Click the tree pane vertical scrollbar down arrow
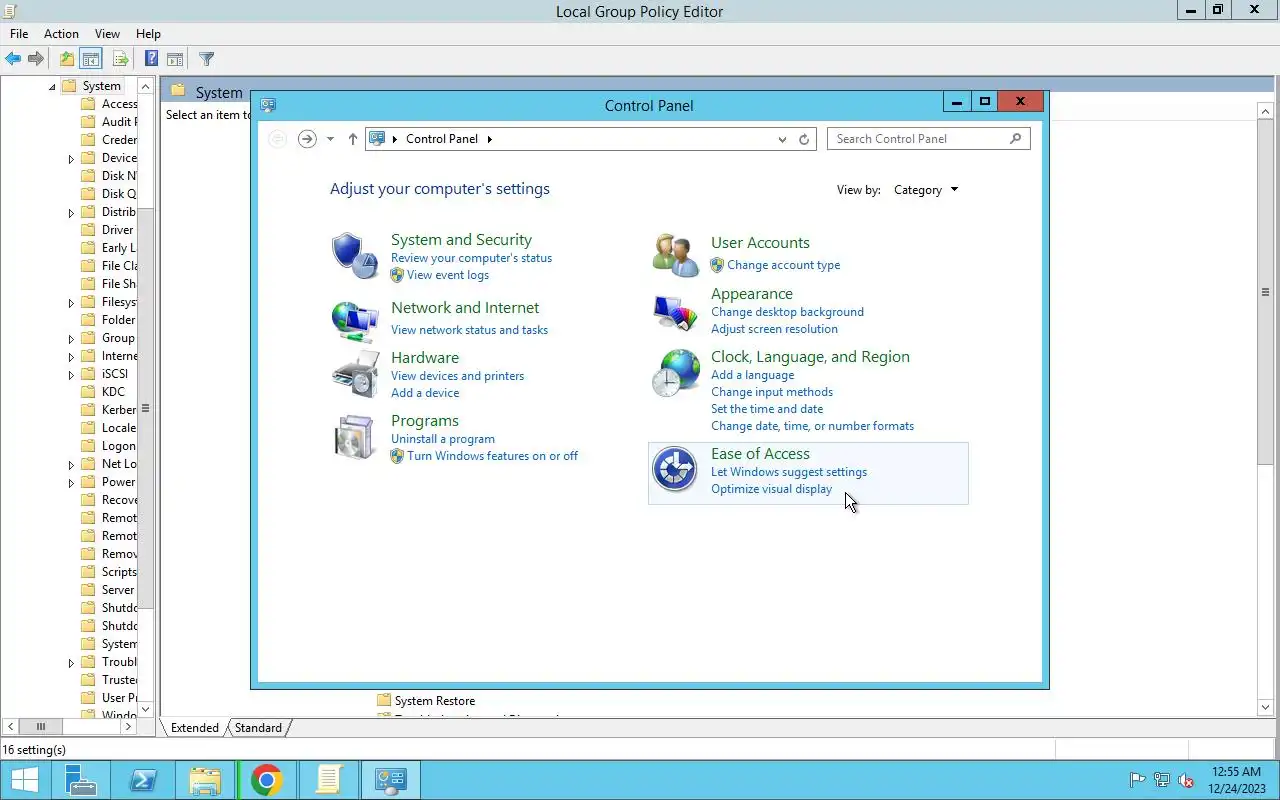This screenshot has height=800, width=1280. tap(146, 709)
